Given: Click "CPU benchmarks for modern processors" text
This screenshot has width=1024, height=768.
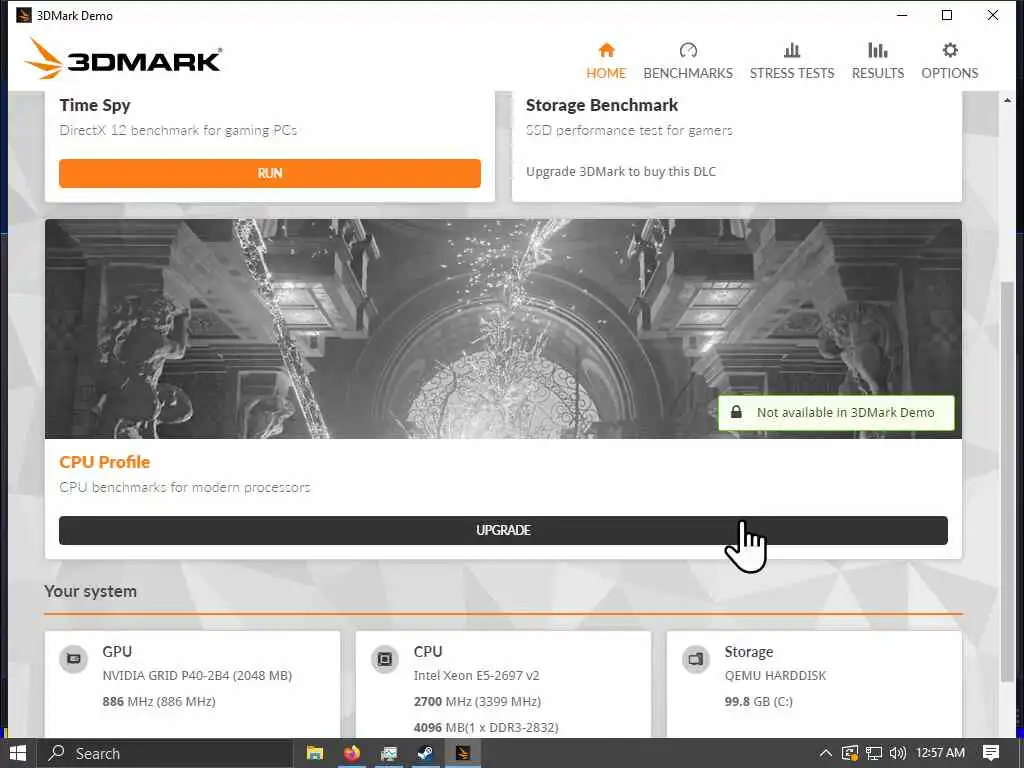Looking at the screenshot, I should click(185, 488).
